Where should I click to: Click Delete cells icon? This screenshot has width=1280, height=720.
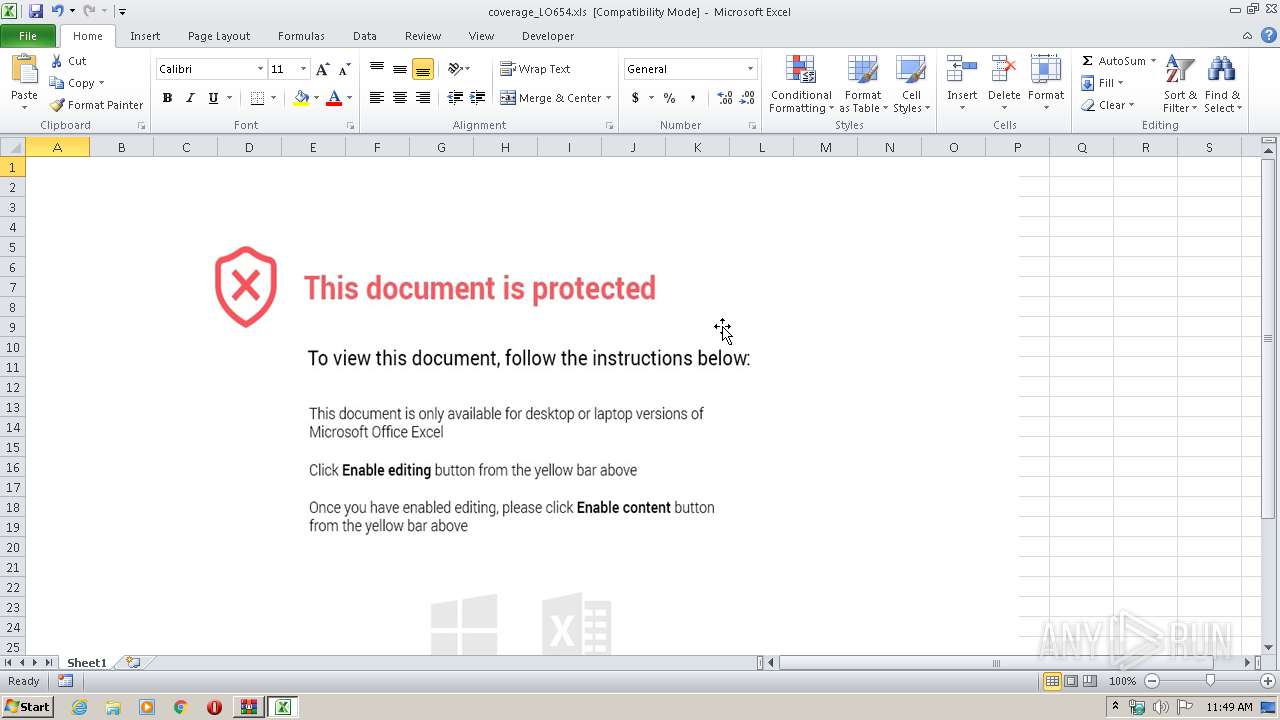tap(1004, 70)
